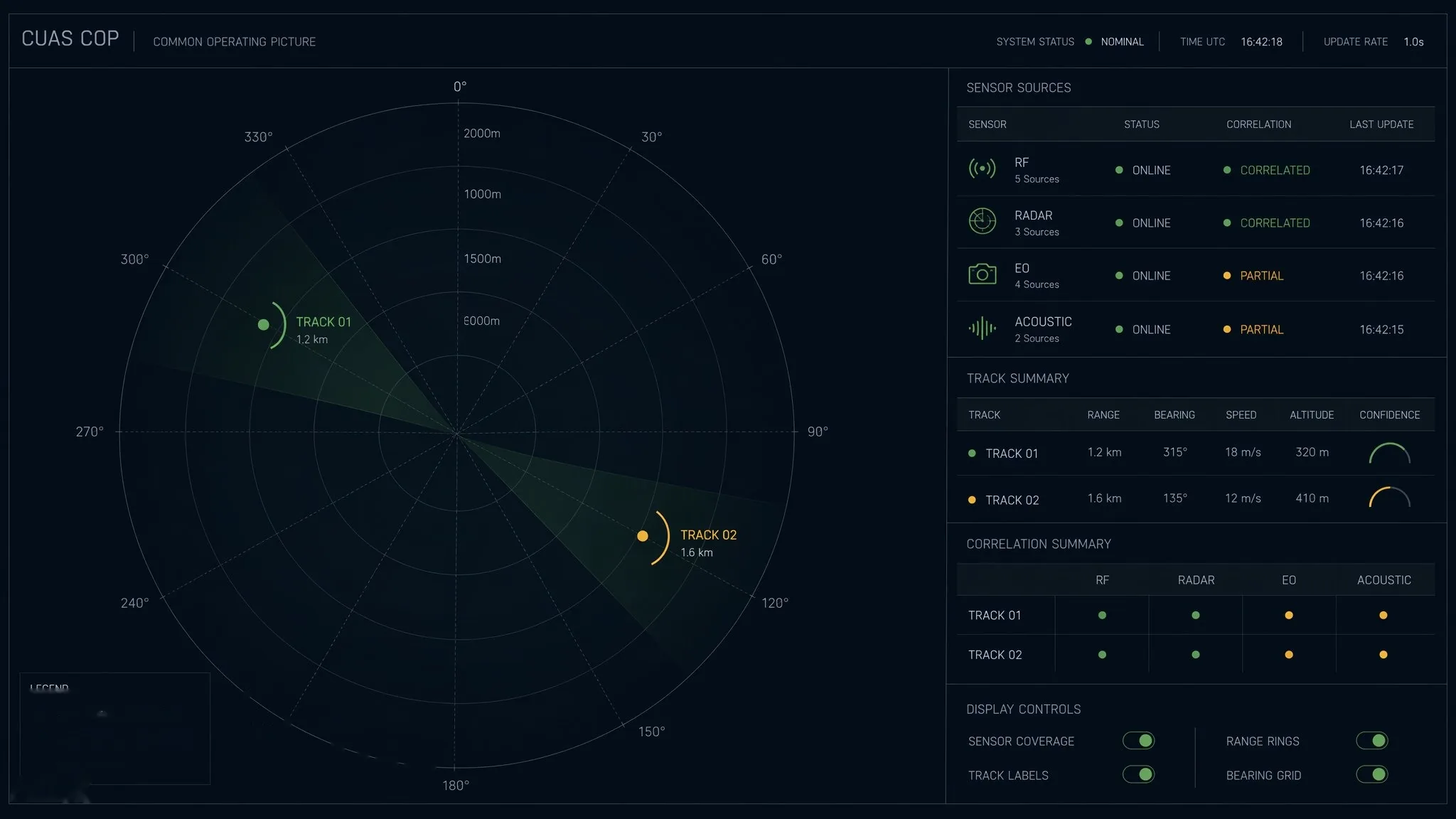This screenshot has width=1456, height=819.
Task: Click the ACOUSTIC last update time 16:42:15
Action: click(1381, 329)
